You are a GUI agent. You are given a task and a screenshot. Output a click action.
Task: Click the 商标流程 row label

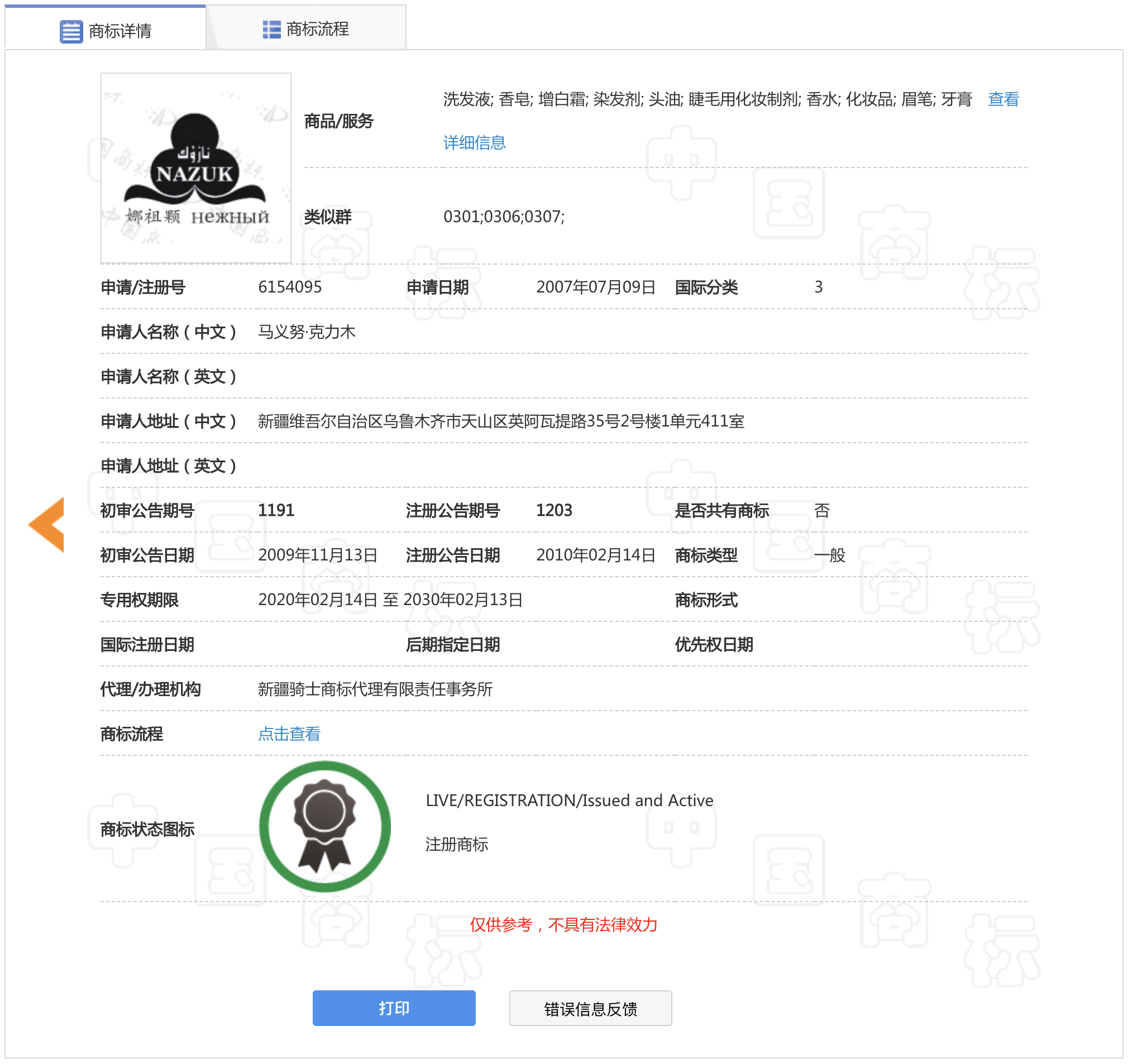point(131,734)
